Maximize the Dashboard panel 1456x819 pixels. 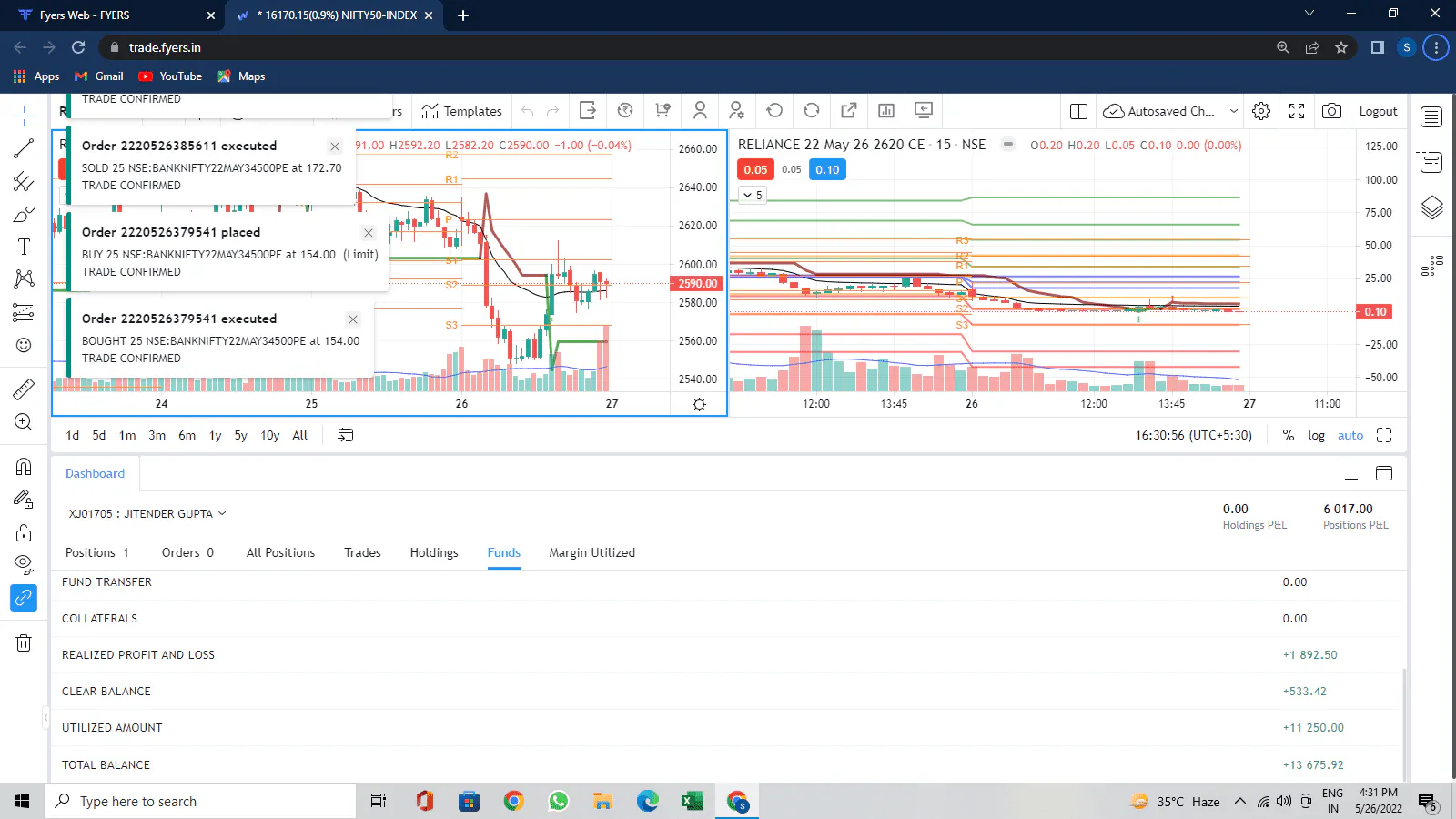click(1384, 473)
